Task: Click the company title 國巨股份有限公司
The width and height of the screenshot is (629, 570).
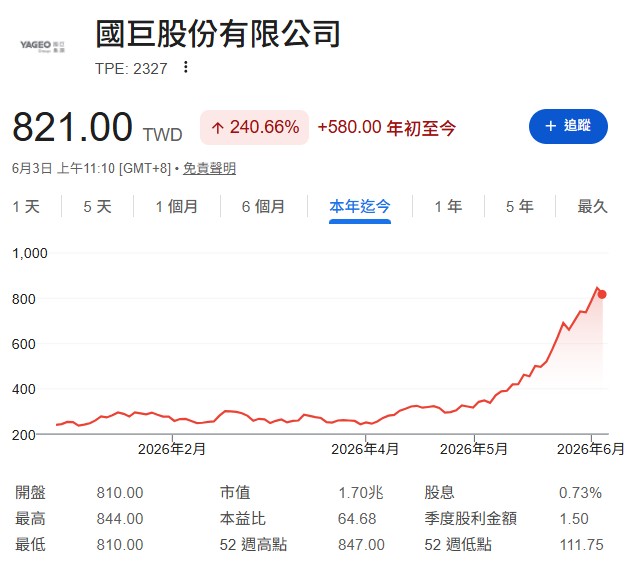Action: [218, 34]
